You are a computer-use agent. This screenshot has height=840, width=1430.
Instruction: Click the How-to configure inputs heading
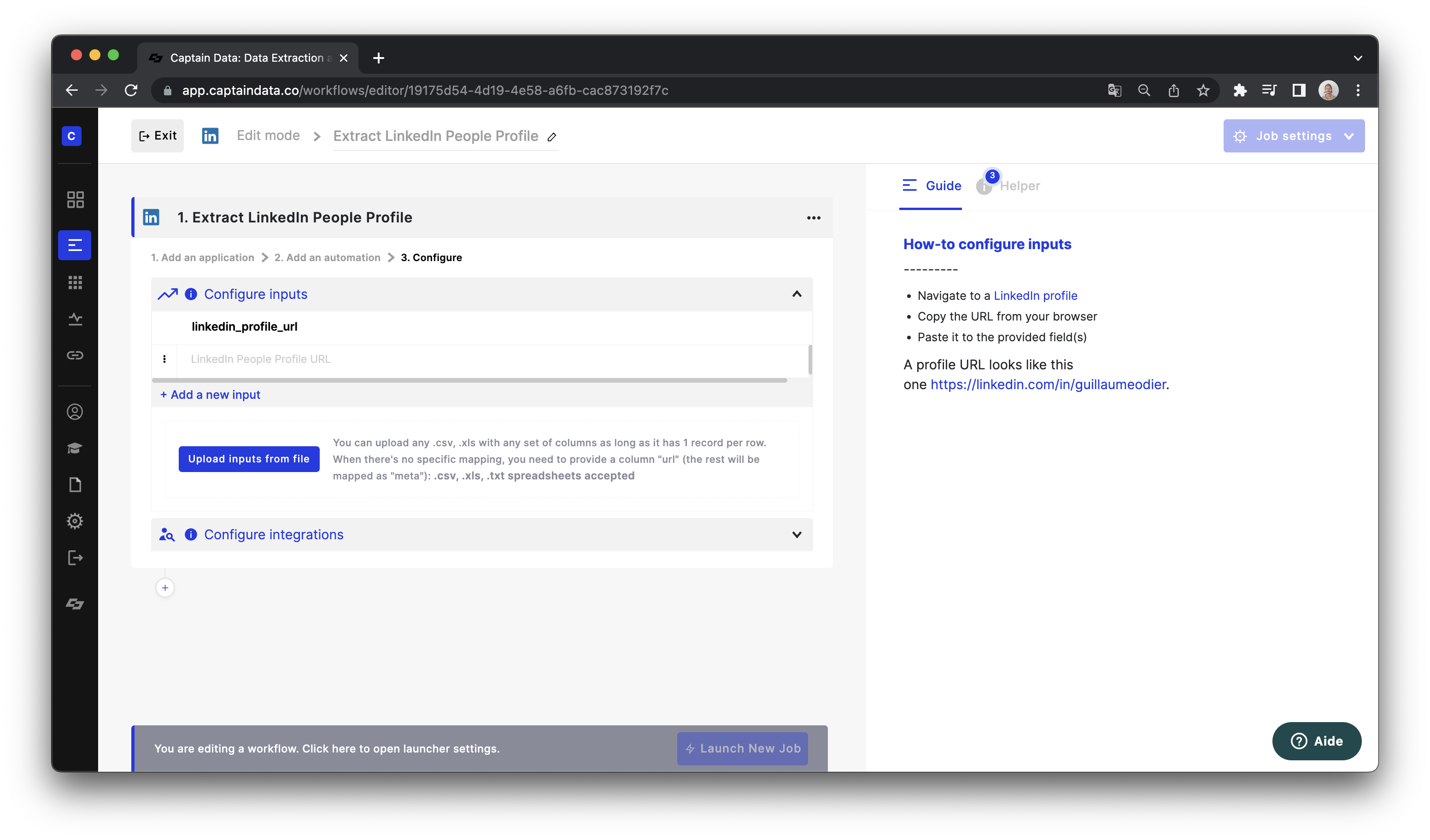987,244
